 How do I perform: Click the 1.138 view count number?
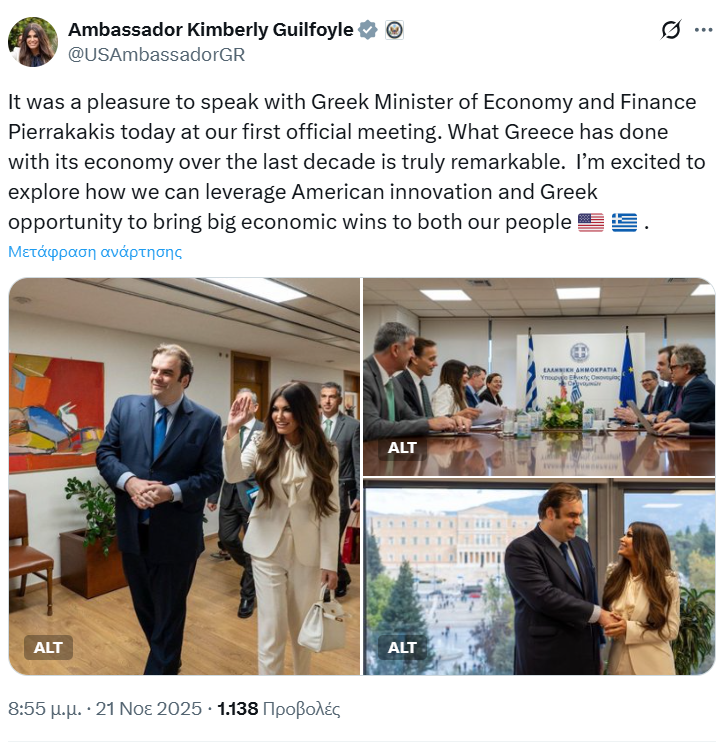[237, 709]
